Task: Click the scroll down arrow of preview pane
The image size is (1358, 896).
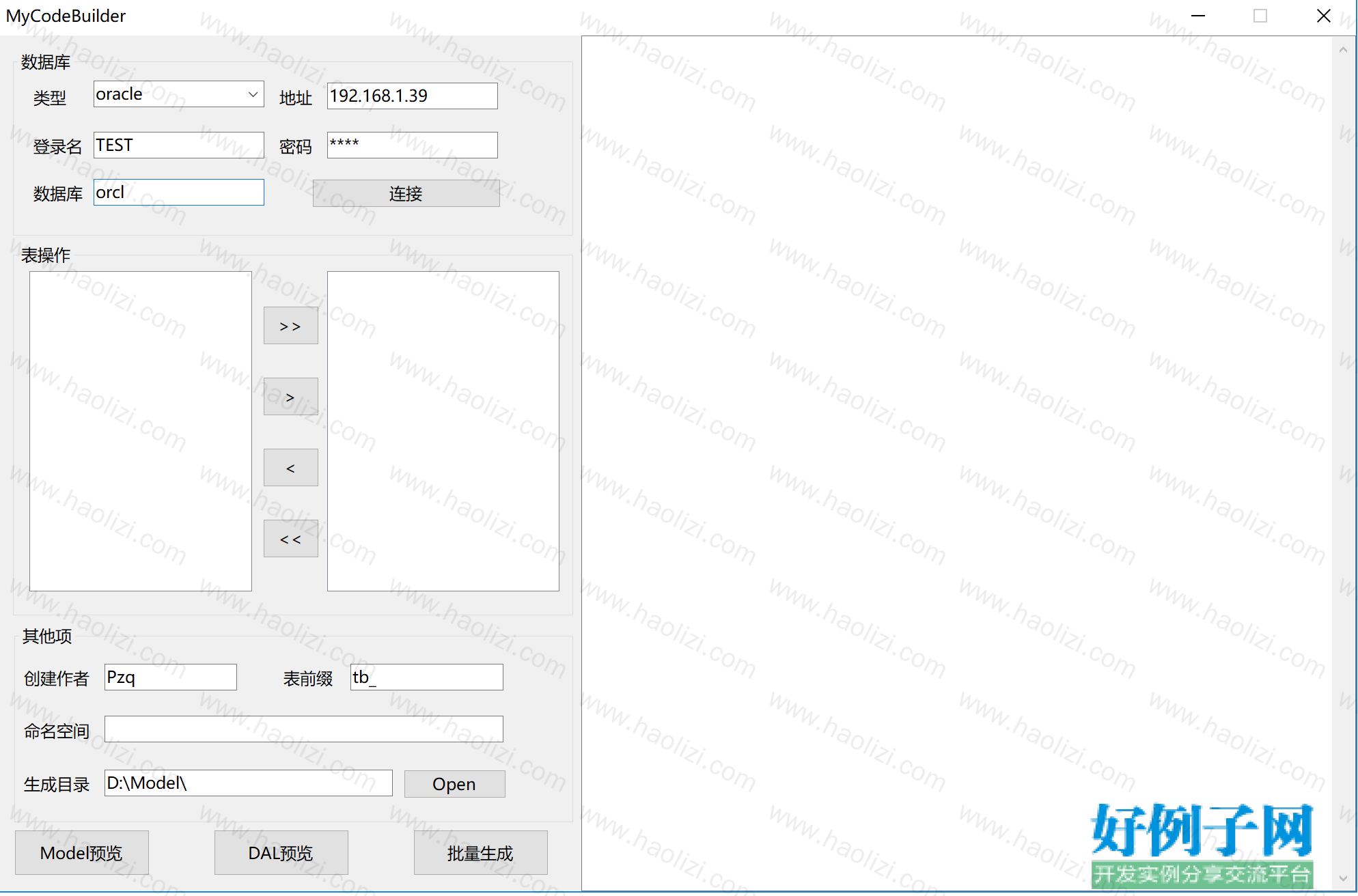Action: pos(1343,879)
